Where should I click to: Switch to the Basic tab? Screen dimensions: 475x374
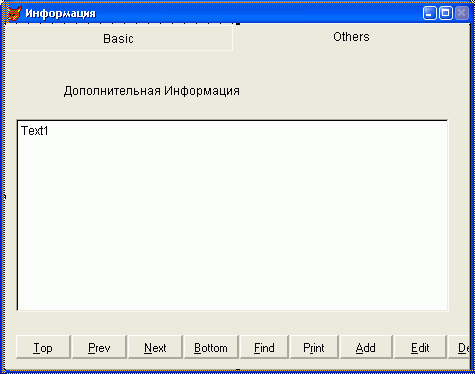(x=118, y=38)
